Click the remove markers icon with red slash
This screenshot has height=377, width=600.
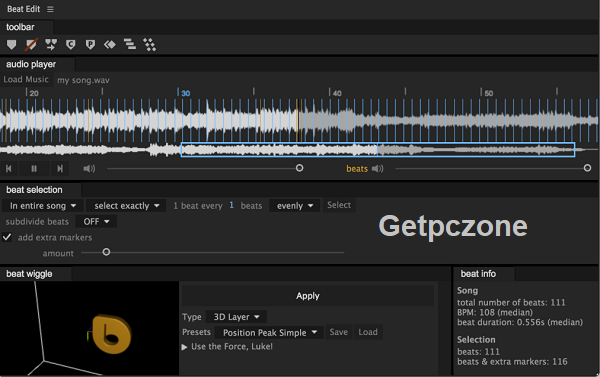31,45
